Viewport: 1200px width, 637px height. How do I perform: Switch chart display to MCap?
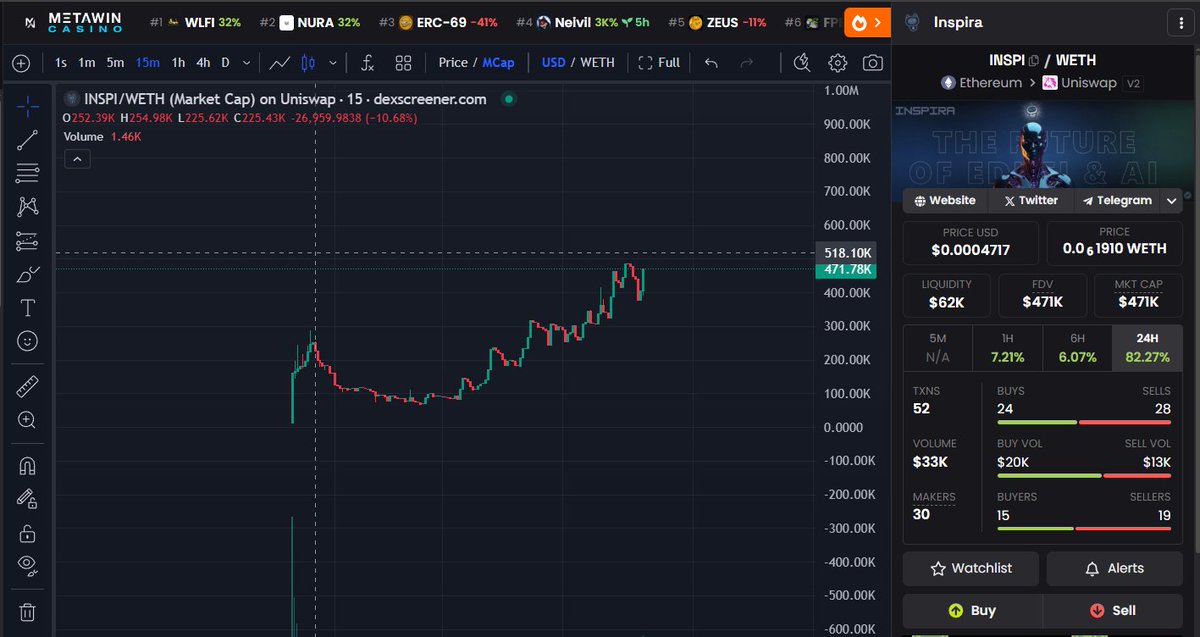(x=498, y=62)
